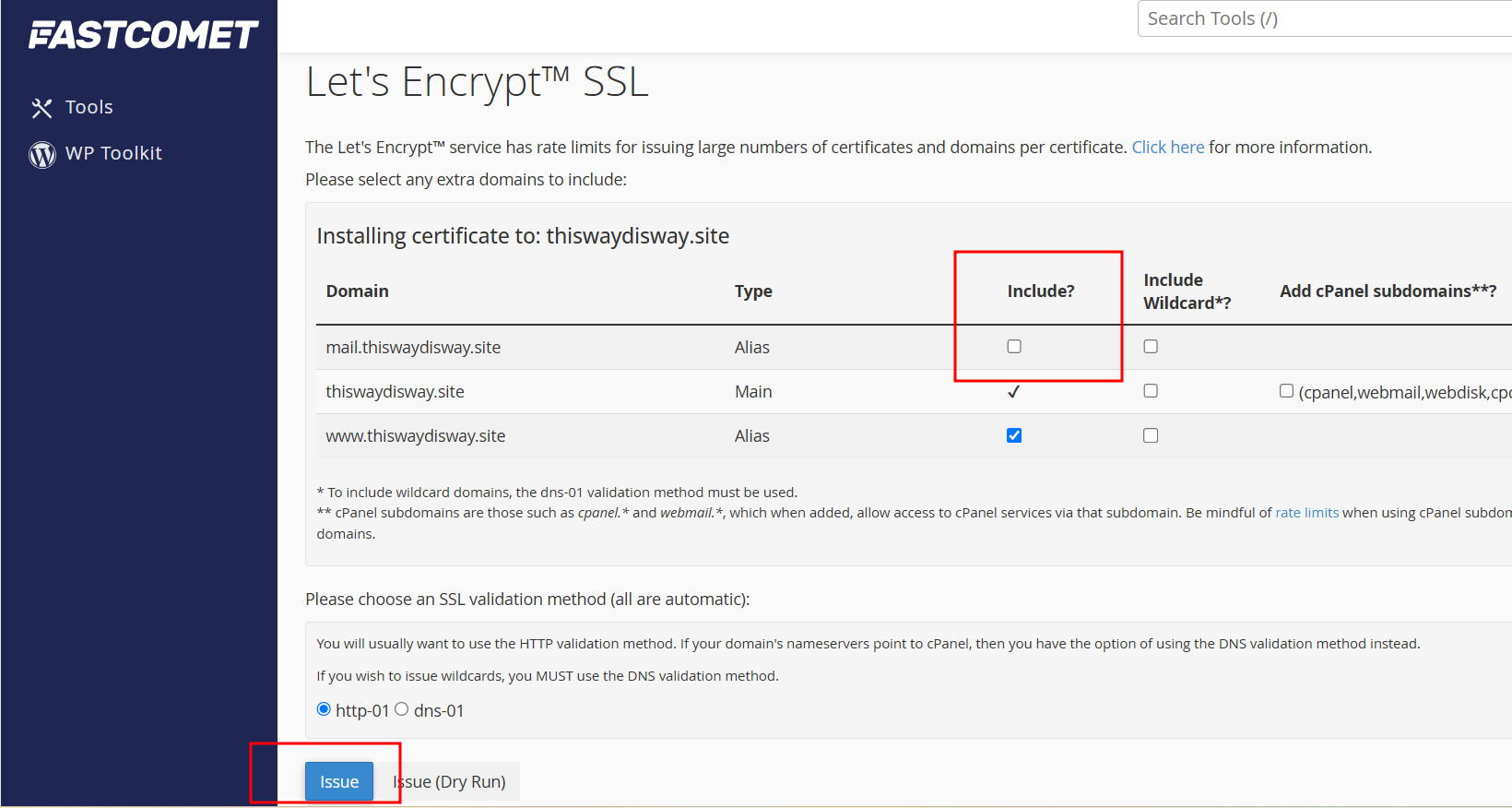Uncheck Include for www.thiswaydisway.site
Image resolution: width=1512 pixels, height=808 pixels.
(1014, 435)
